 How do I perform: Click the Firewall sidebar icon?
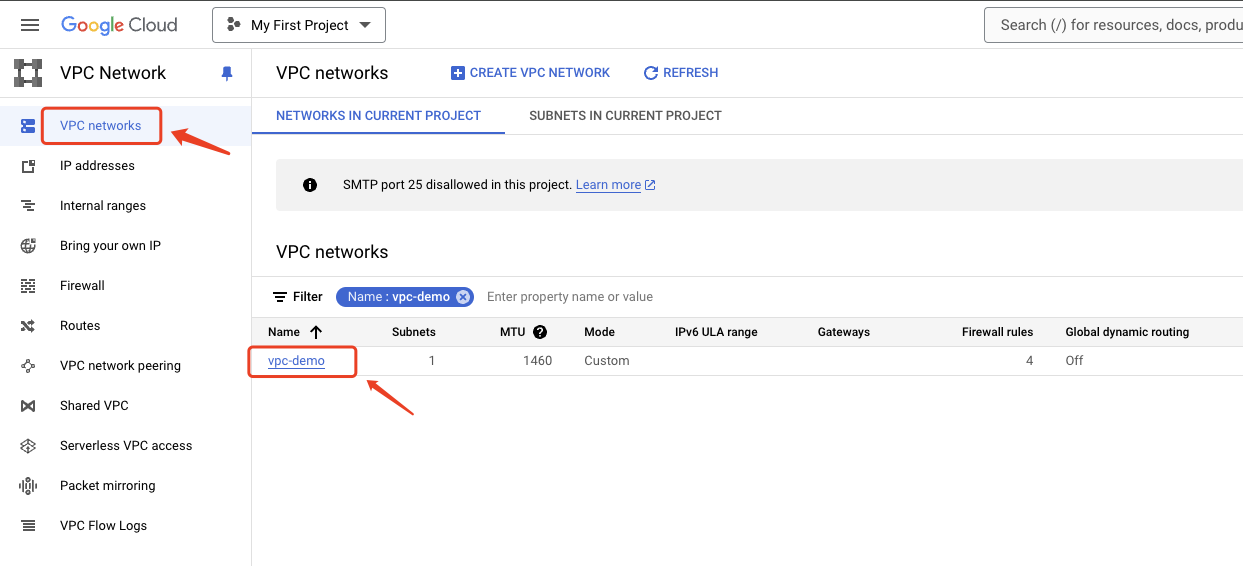28,286
